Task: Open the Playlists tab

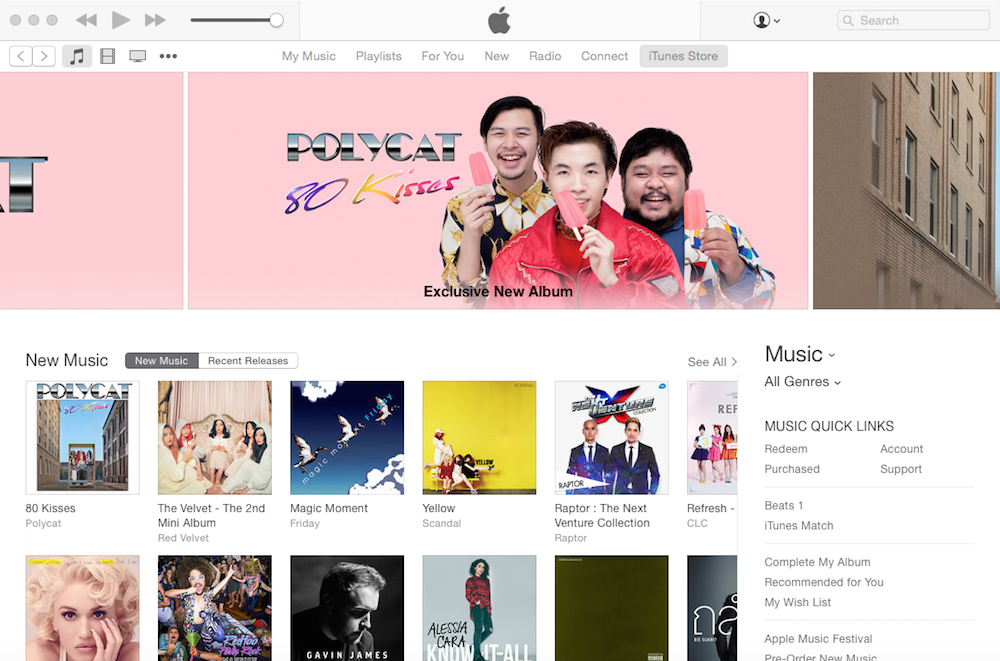Action: 379,56
